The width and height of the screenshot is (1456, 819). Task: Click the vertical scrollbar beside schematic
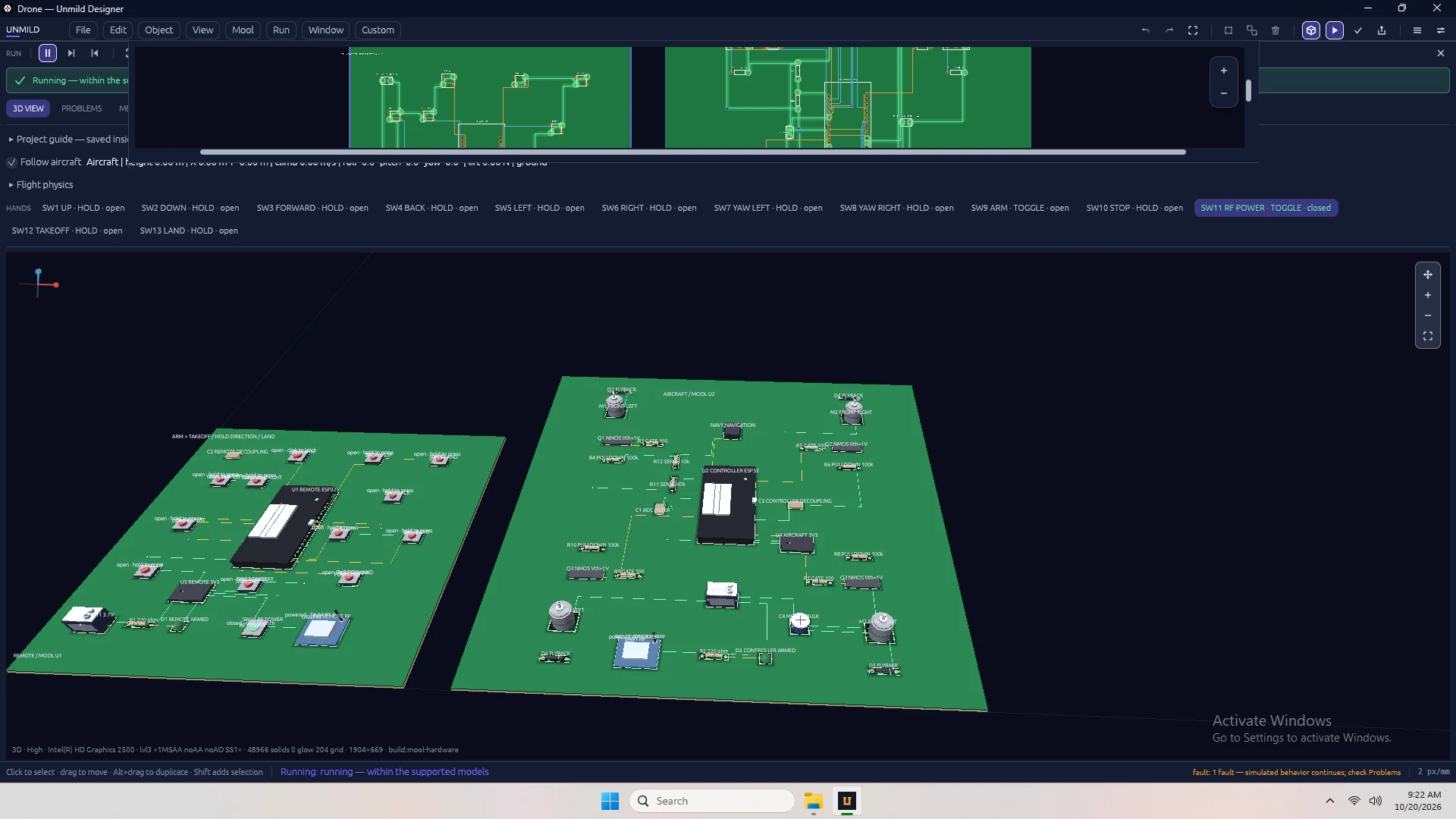pos(1248,90)
